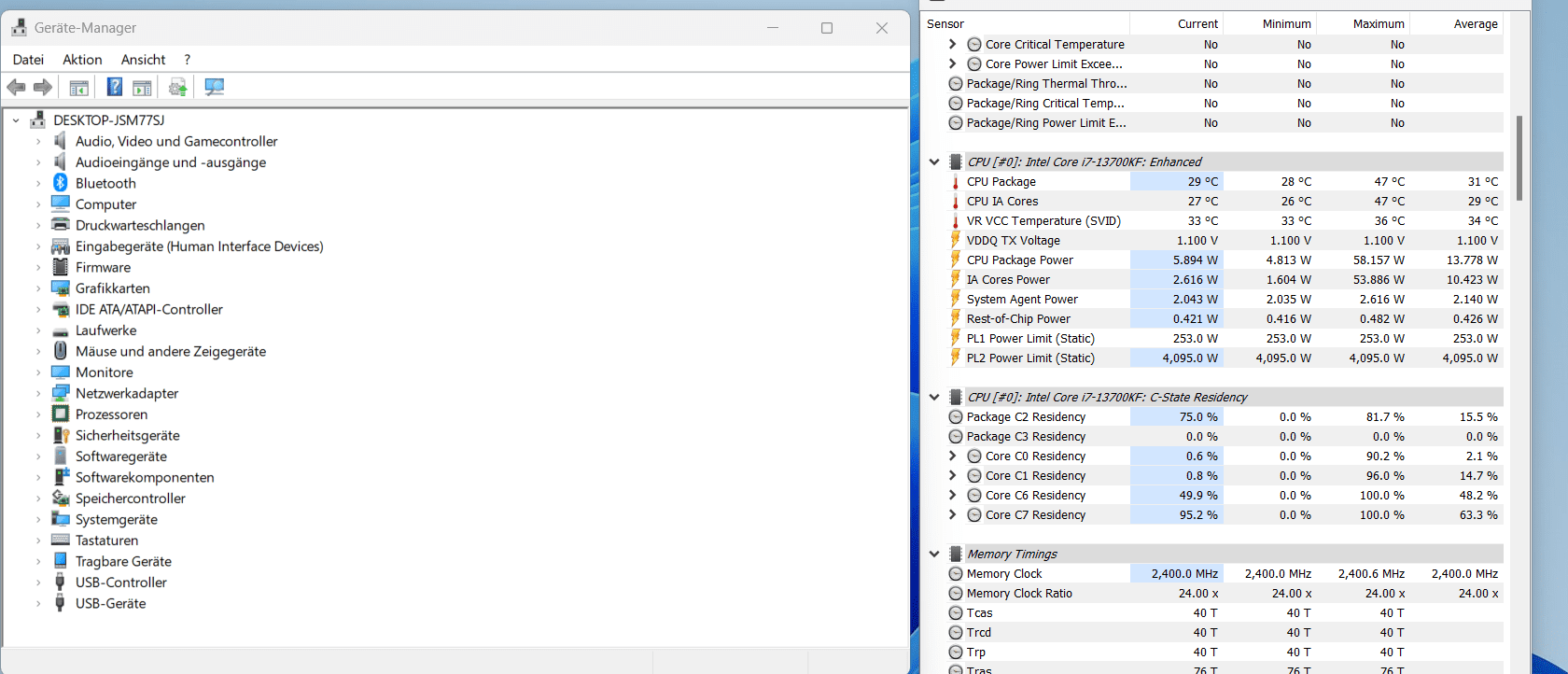The height and width of the screenshot is (674, 1568).
Task: Click the Memory Clock sensor circle icon
Action: click(955, 574)
